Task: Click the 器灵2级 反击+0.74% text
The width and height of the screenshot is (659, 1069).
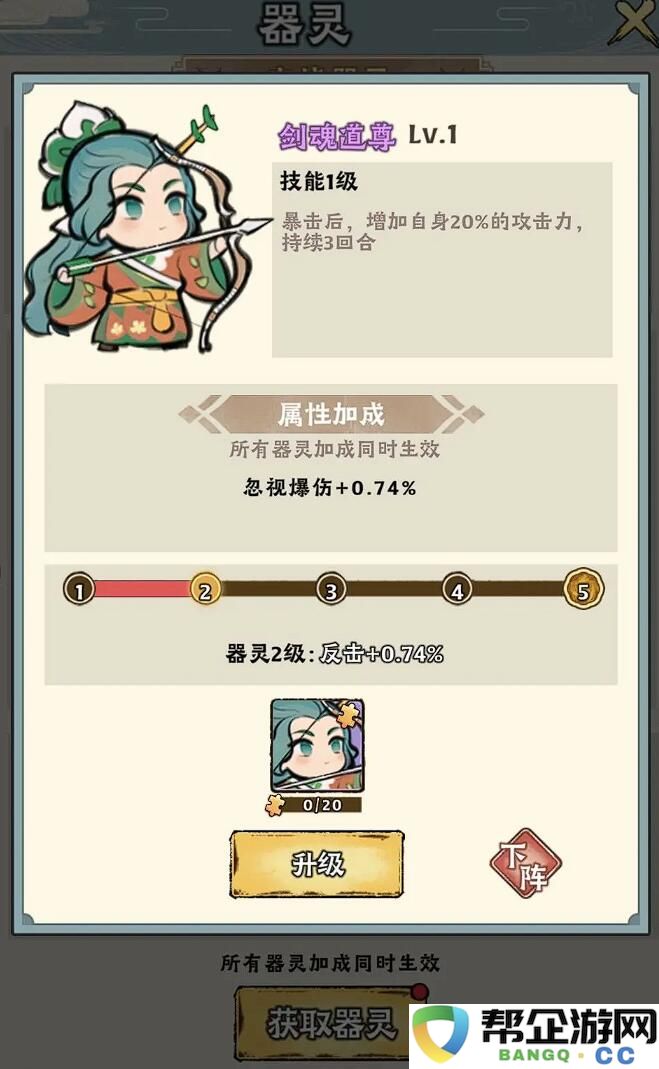Action: [x=335, y=654]
